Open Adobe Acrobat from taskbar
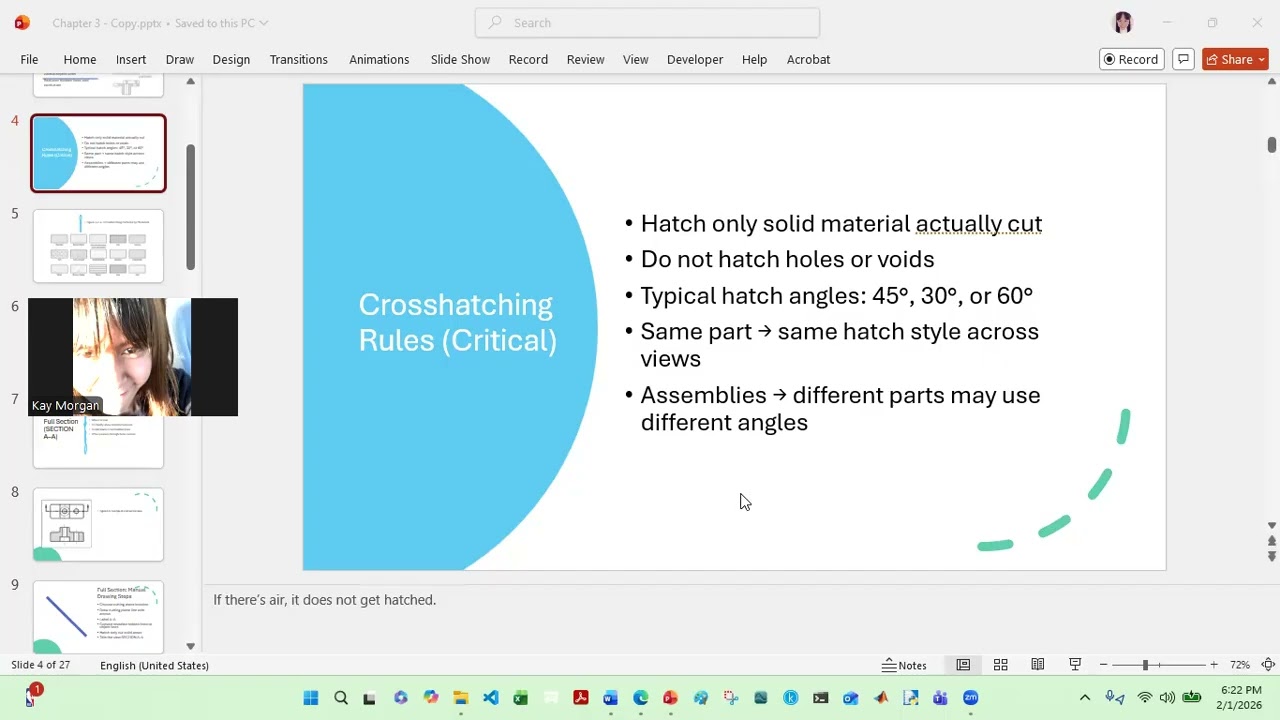The width and height of the screenshot is (1280, 720). [581, 698]
